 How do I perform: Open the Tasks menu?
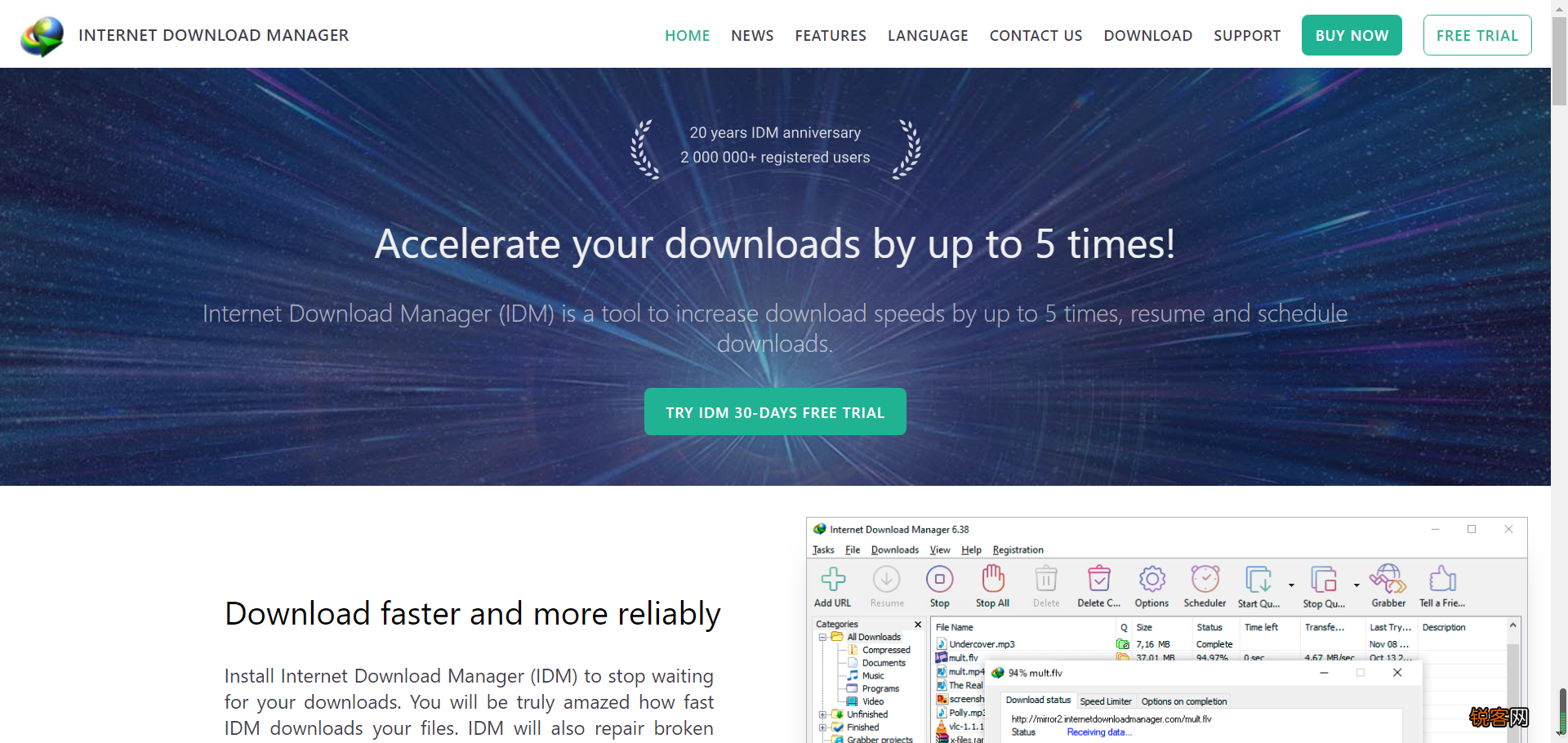point(823,550)
